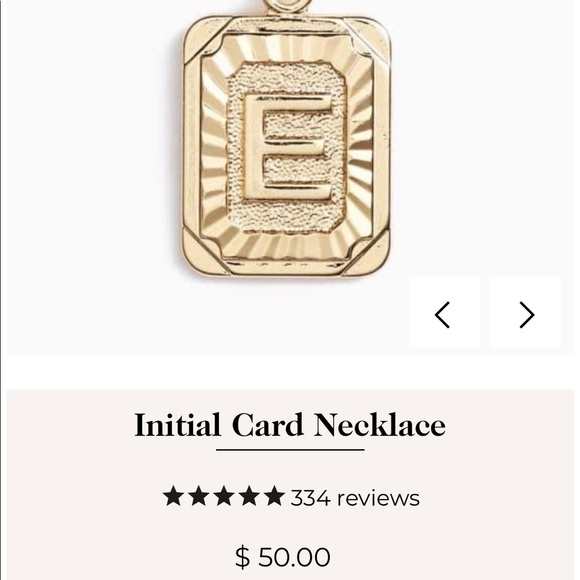Screen dimensions: 580x580
Task: Select the second rating star
Action: [x=199, y=496]
